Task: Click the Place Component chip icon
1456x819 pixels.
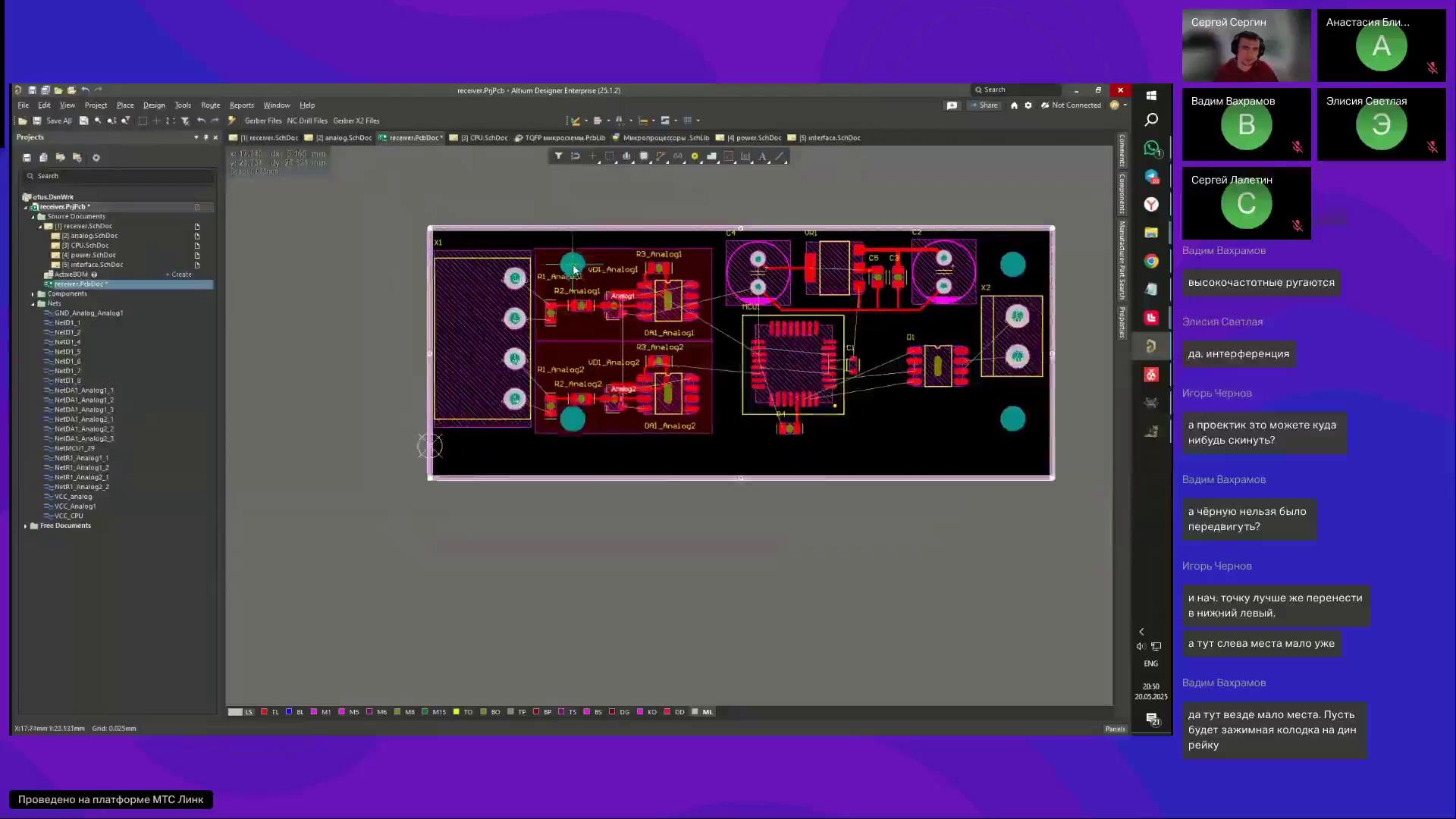Action: [x=644, y=156]
